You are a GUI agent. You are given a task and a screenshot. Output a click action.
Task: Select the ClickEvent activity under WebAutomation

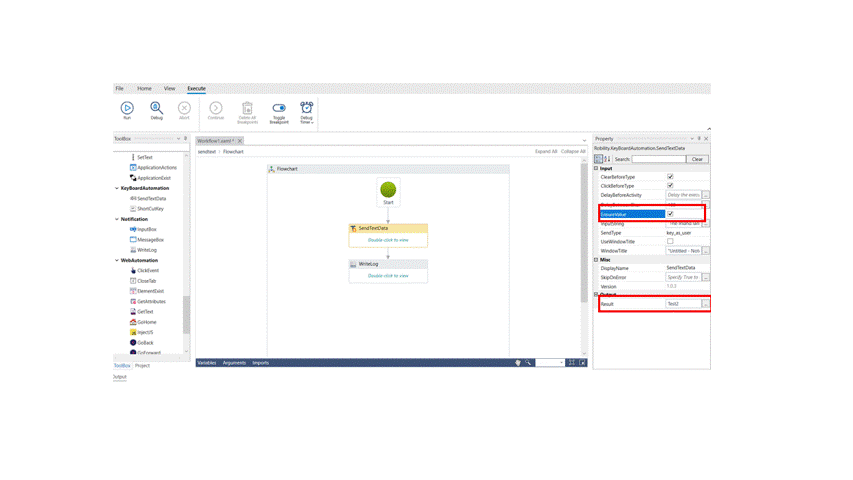[147, 270]
